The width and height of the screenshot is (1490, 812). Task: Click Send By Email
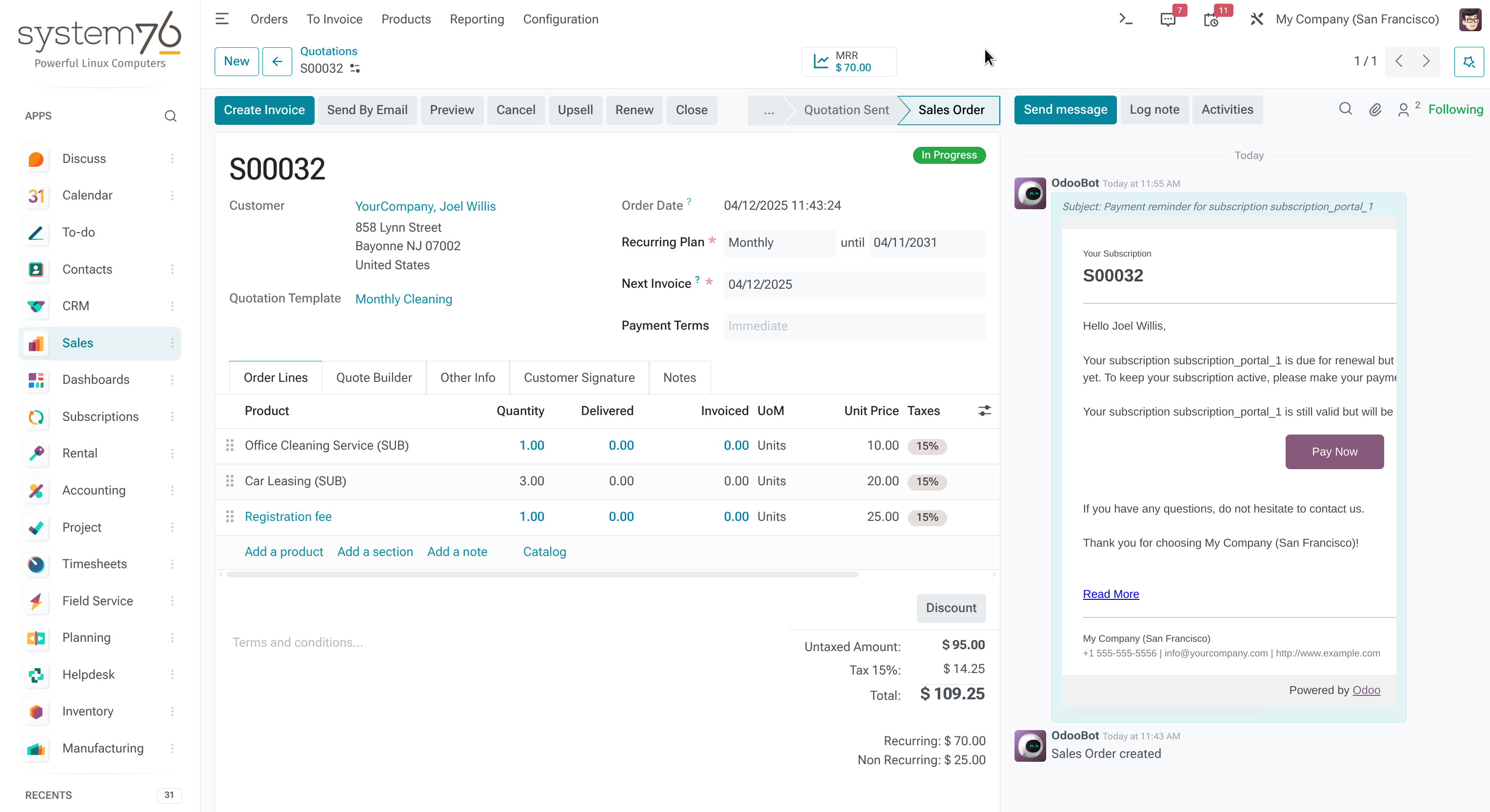[367, 110]
